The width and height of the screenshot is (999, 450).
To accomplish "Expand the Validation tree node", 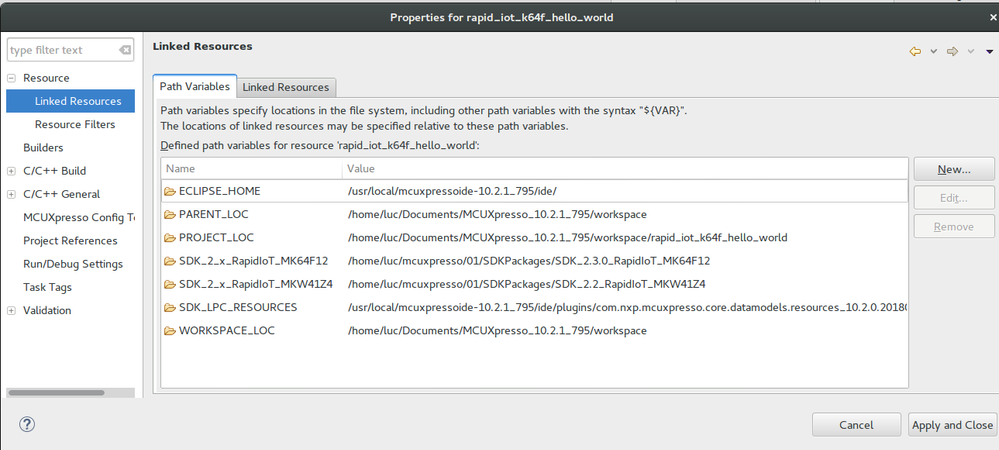I will [x=11, y=310].
